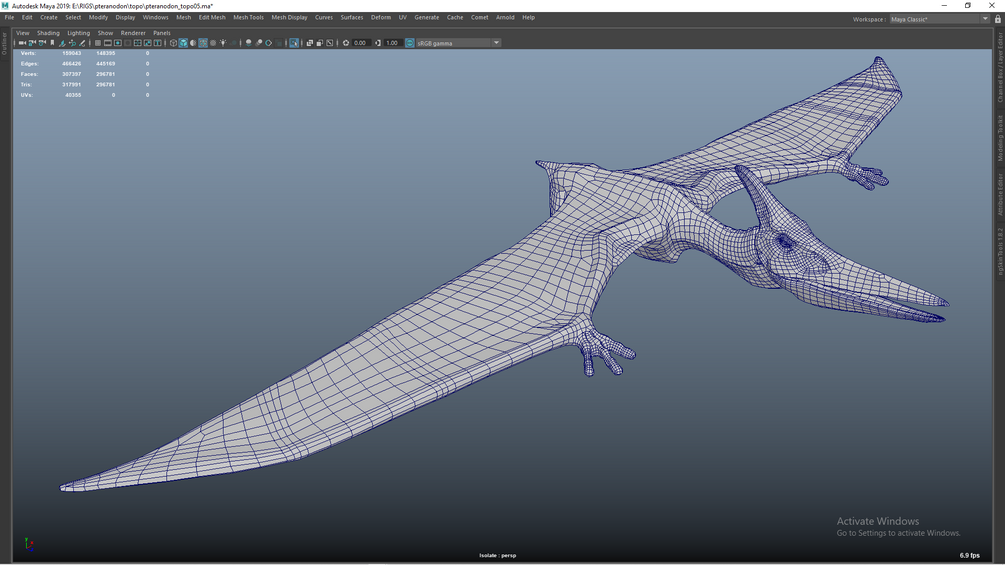Click the gamma icon beside 1.00

coord(378,43)
